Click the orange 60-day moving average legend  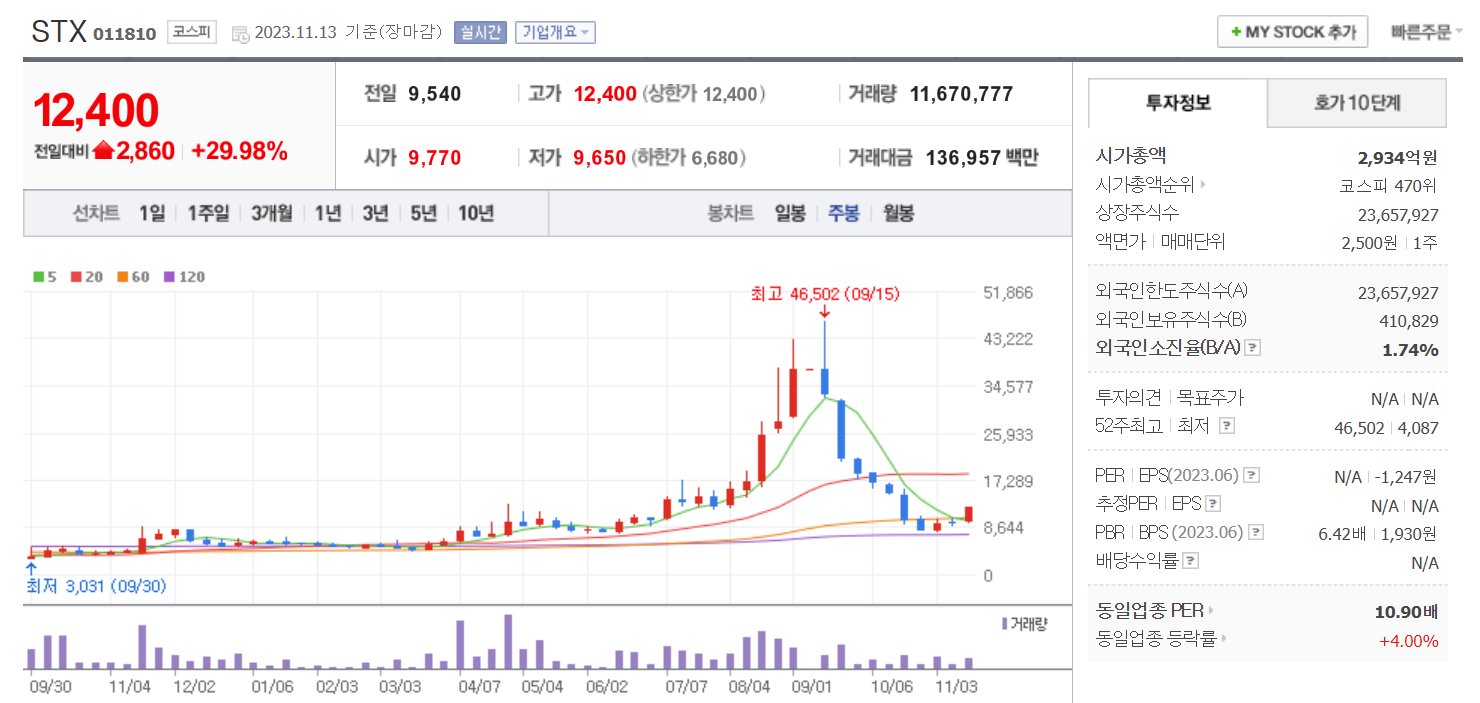click(133, 277)
